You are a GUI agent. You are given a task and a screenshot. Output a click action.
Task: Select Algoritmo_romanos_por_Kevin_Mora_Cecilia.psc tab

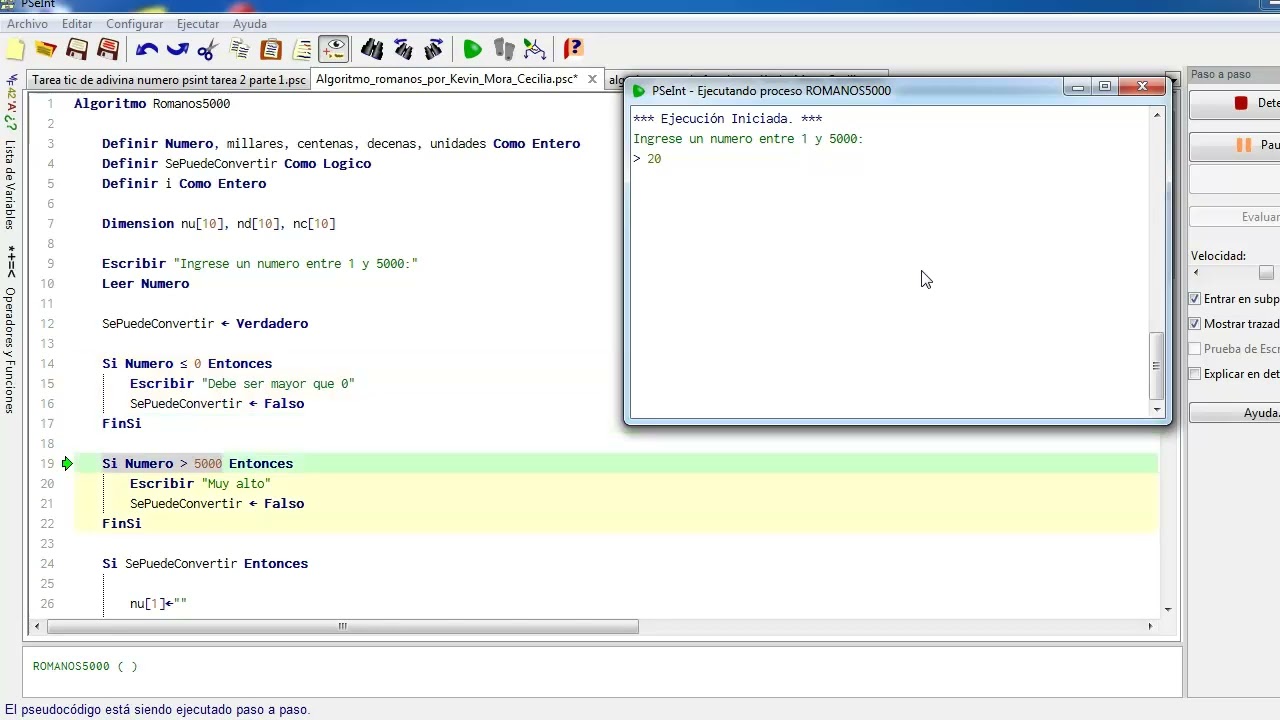[x=446, y=79]
